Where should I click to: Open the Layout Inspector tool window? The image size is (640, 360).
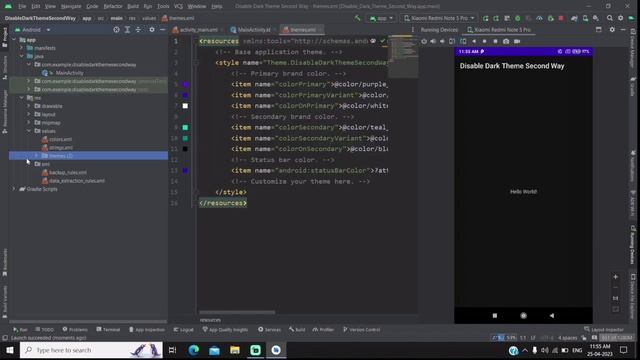tap(604, 329)
